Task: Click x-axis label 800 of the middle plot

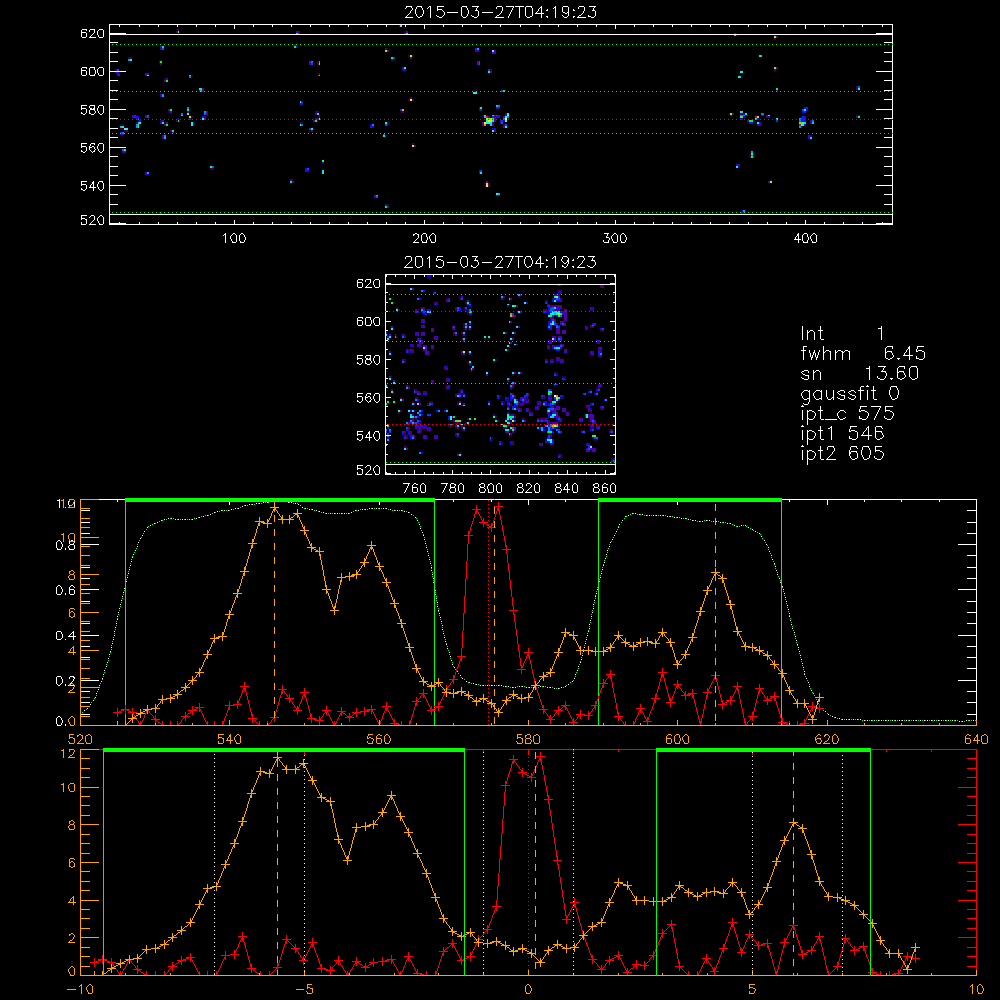Action: click(490, 489)
